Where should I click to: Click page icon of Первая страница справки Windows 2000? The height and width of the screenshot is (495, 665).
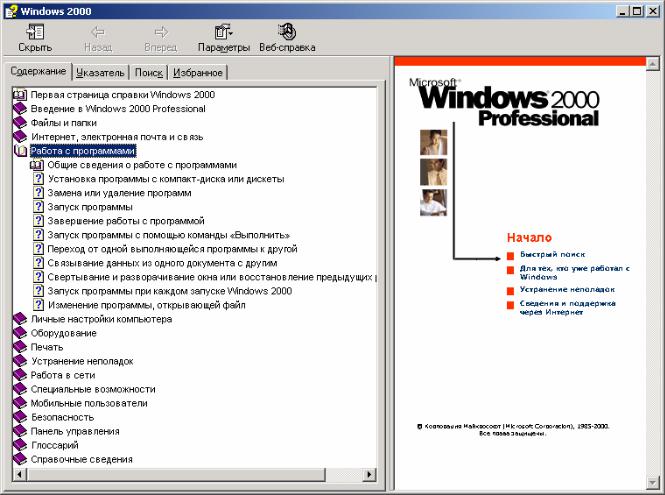coord(20,95)
